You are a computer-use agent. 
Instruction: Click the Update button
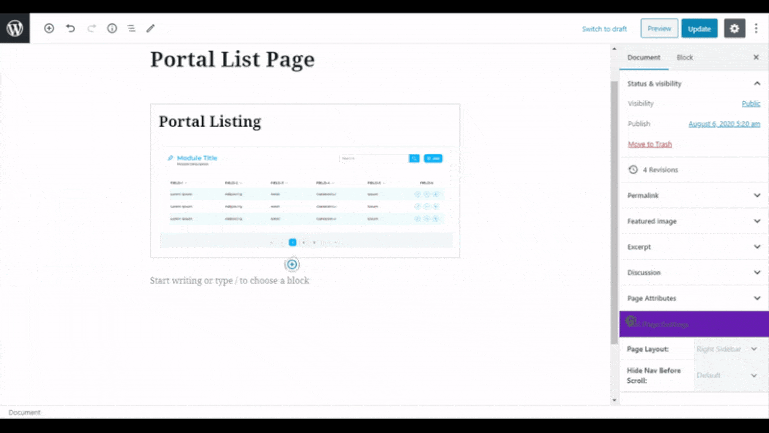click(699, 28)
